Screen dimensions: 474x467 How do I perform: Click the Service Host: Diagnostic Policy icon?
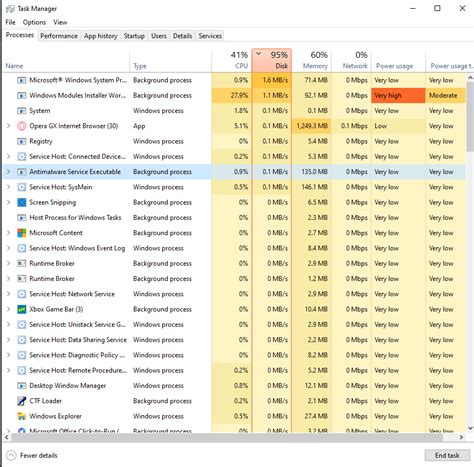pyautogui.click(x=22, y=355)
